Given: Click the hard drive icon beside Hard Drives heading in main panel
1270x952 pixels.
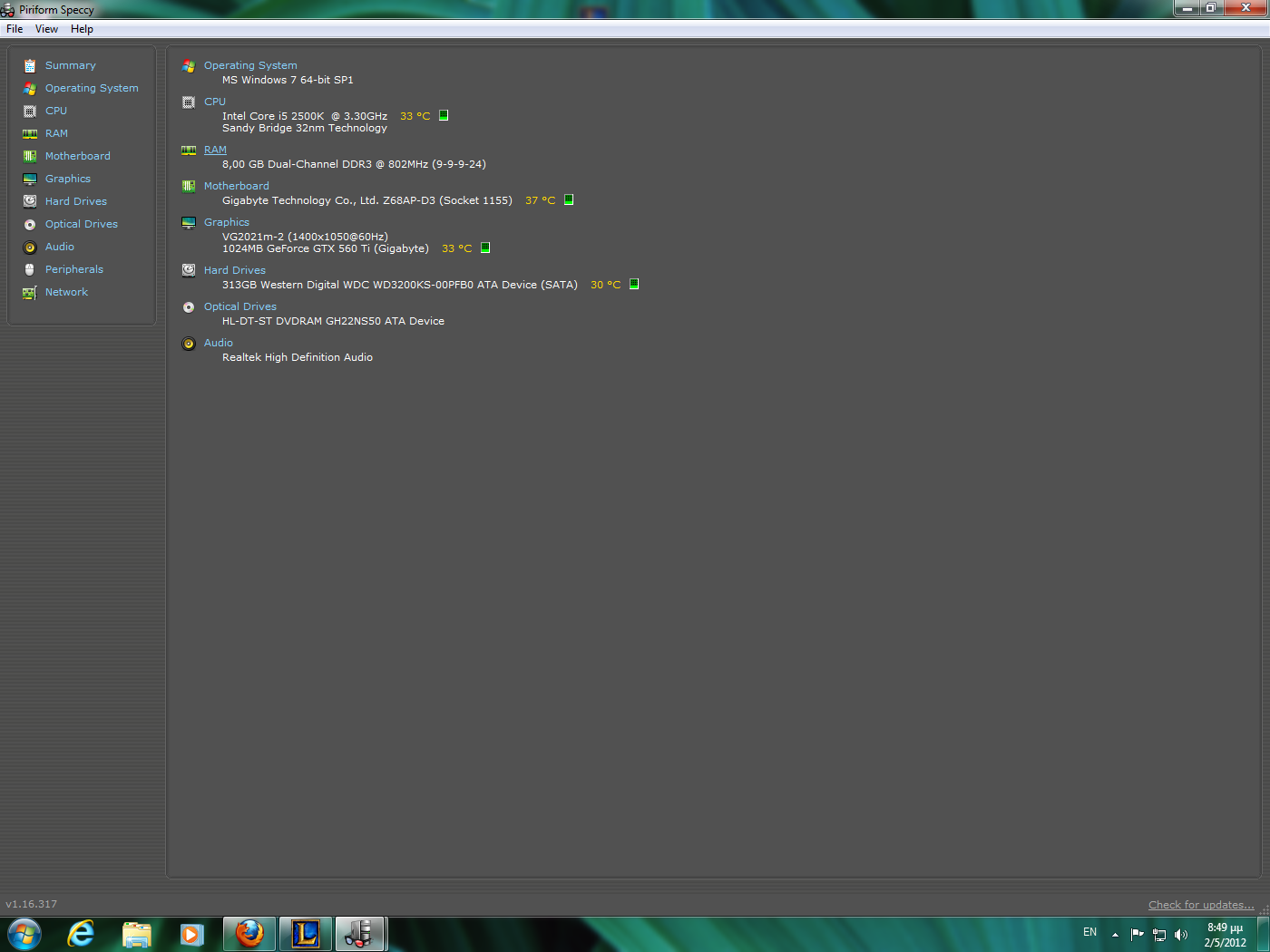Looking at the screenshot, I should click(189, 270).
